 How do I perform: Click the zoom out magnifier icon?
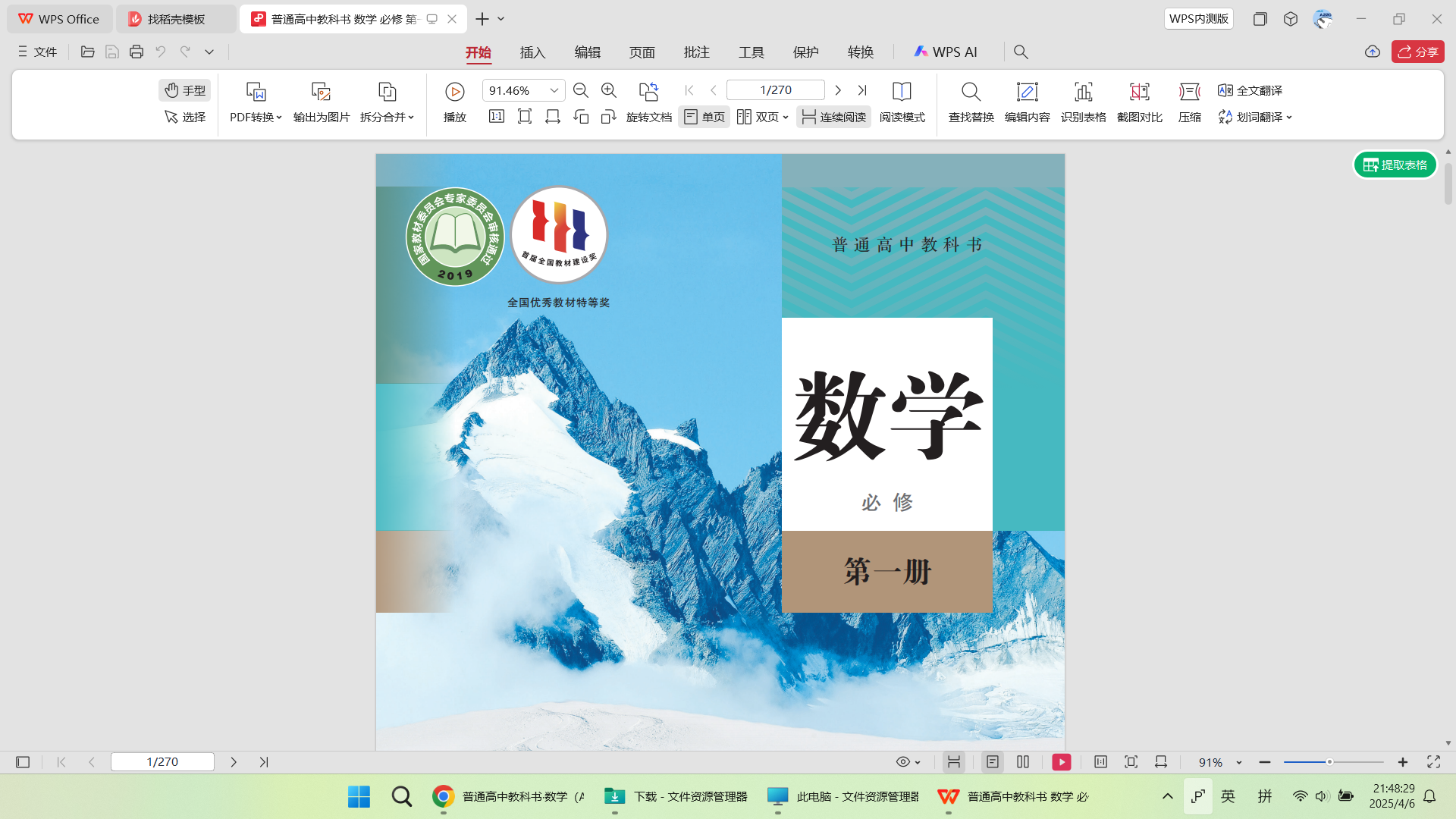581,90
